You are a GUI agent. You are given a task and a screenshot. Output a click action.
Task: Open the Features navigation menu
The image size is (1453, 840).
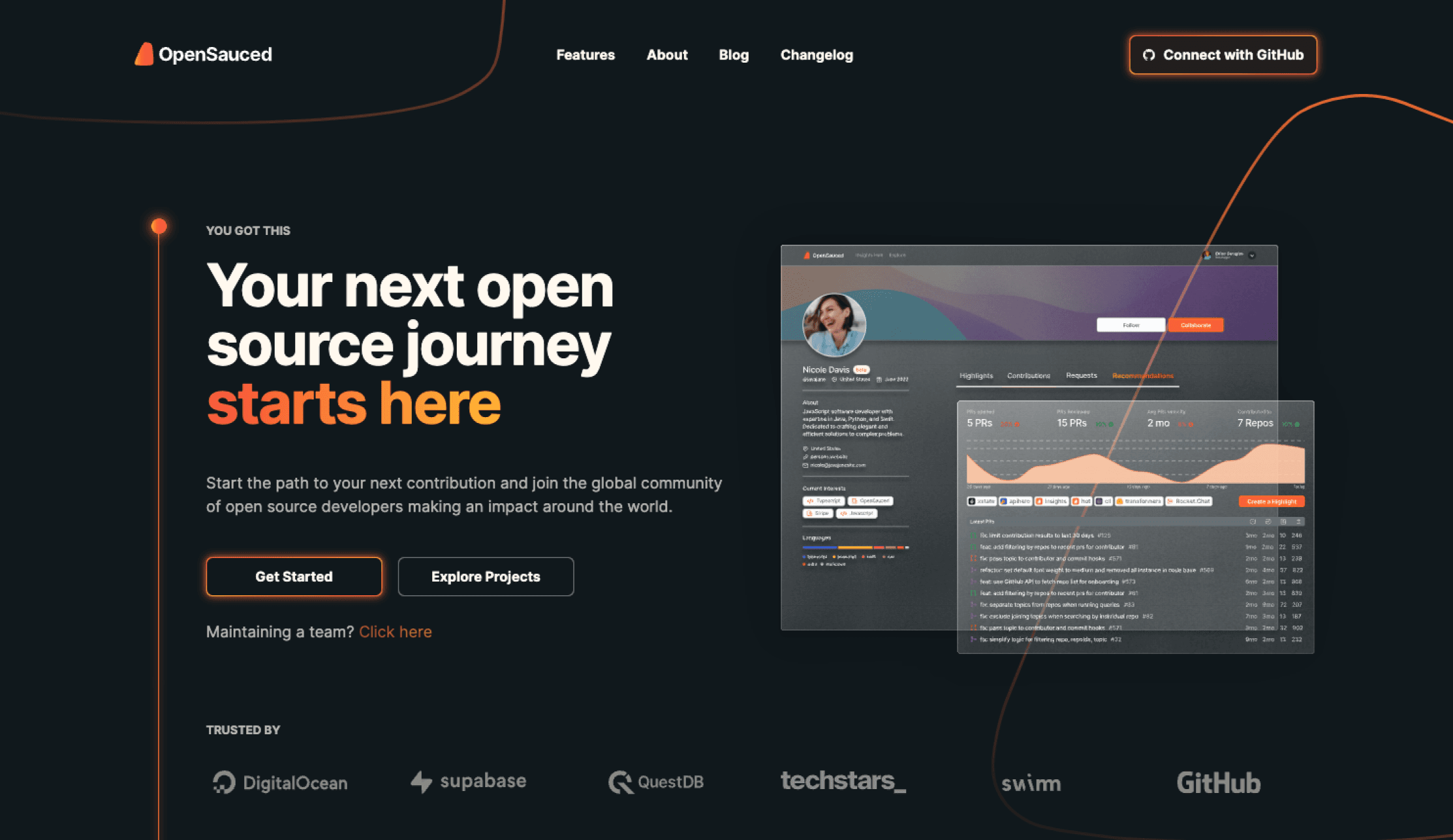(585, 55)
